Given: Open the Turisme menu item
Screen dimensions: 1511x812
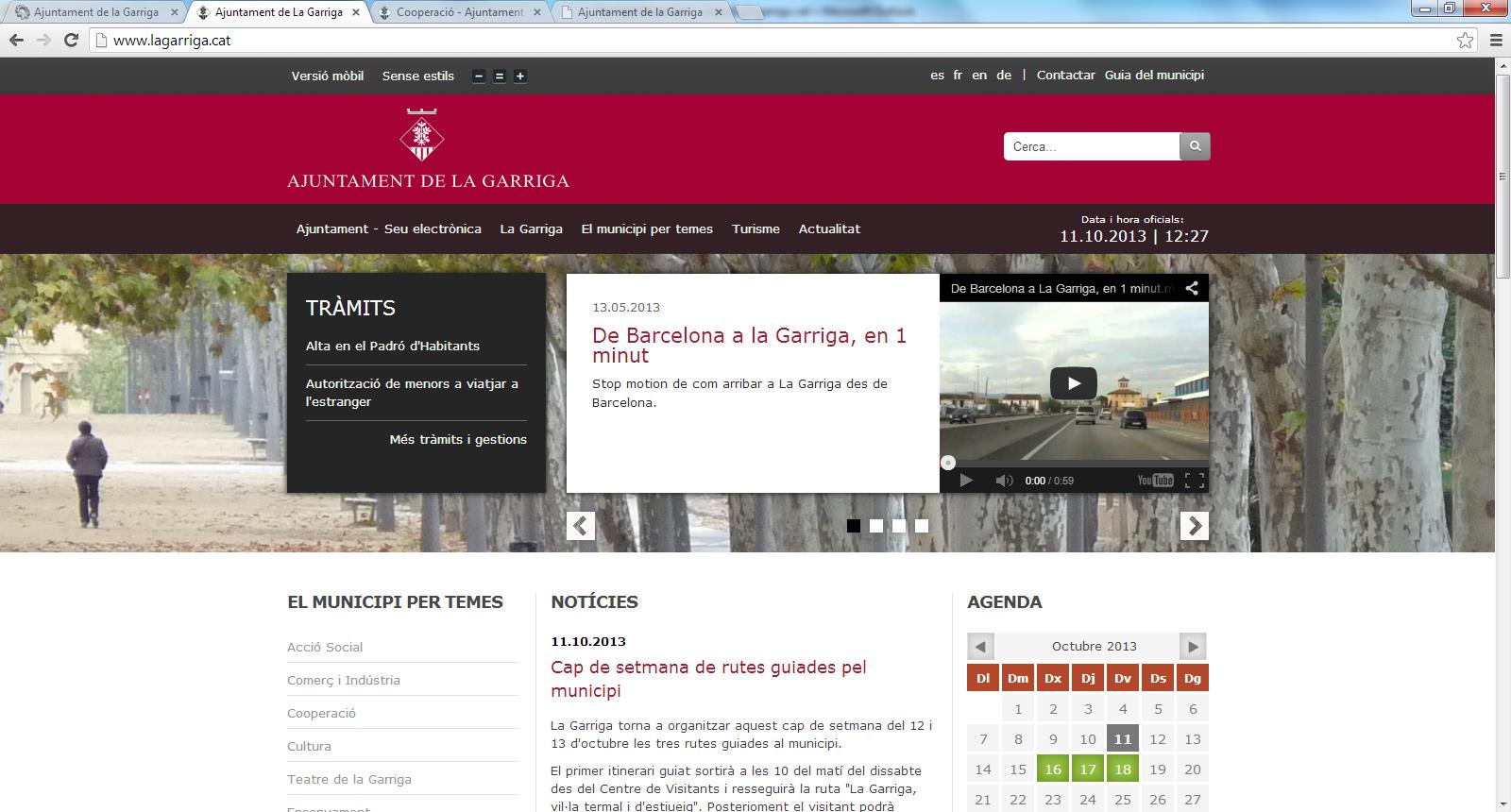Looking at the screenshot, I should click(x=755, y=228).
